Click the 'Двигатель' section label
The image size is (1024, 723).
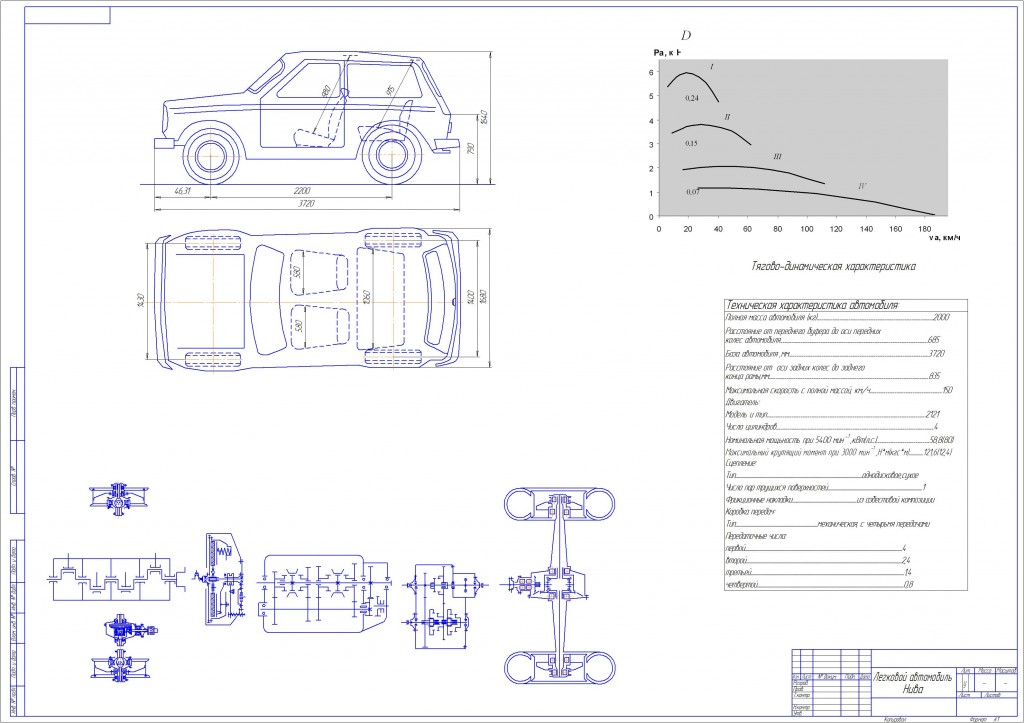tap(743, 402)
